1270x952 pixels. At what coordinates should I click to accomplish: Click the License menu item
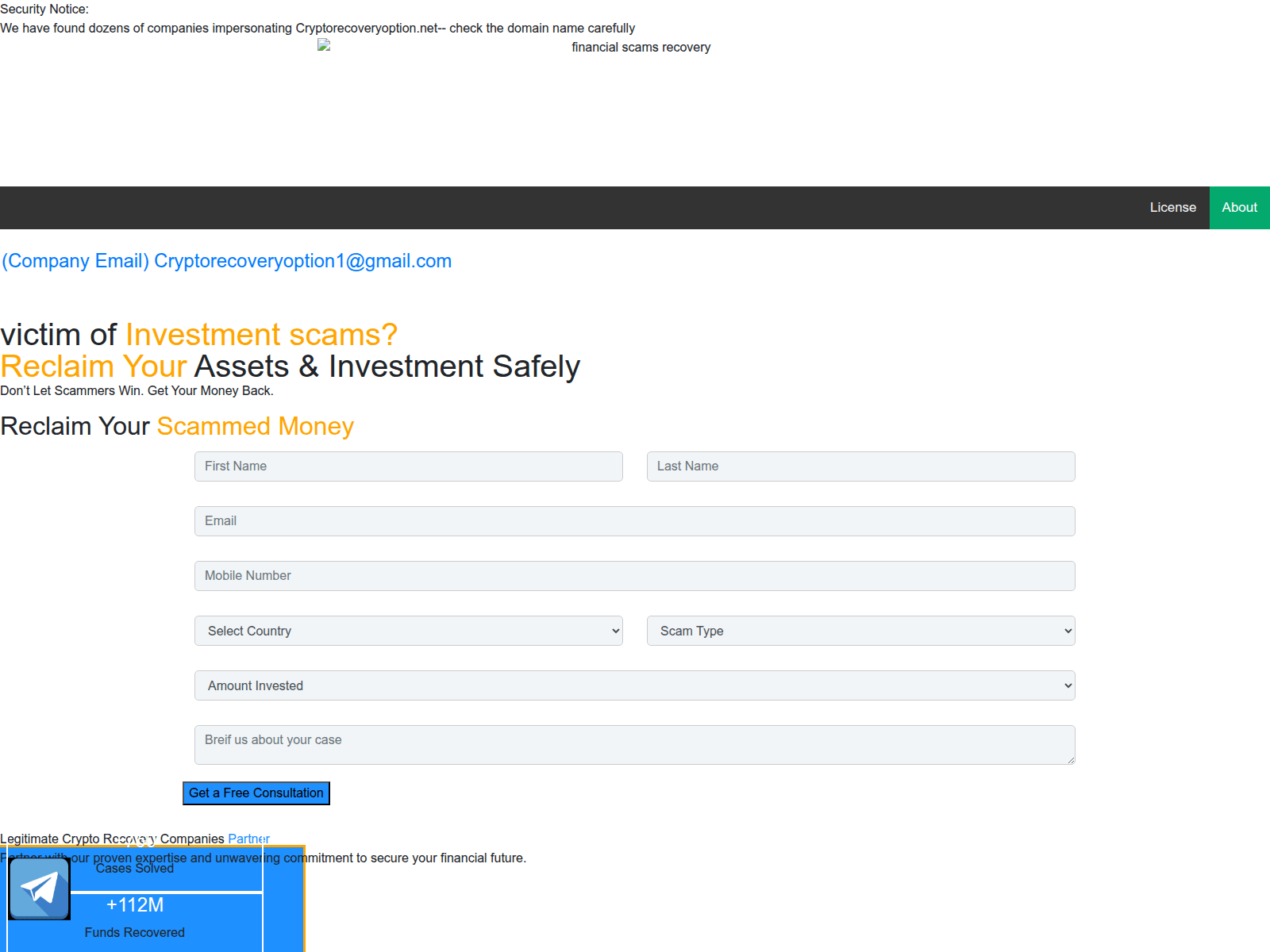[x=1172, y=207]
